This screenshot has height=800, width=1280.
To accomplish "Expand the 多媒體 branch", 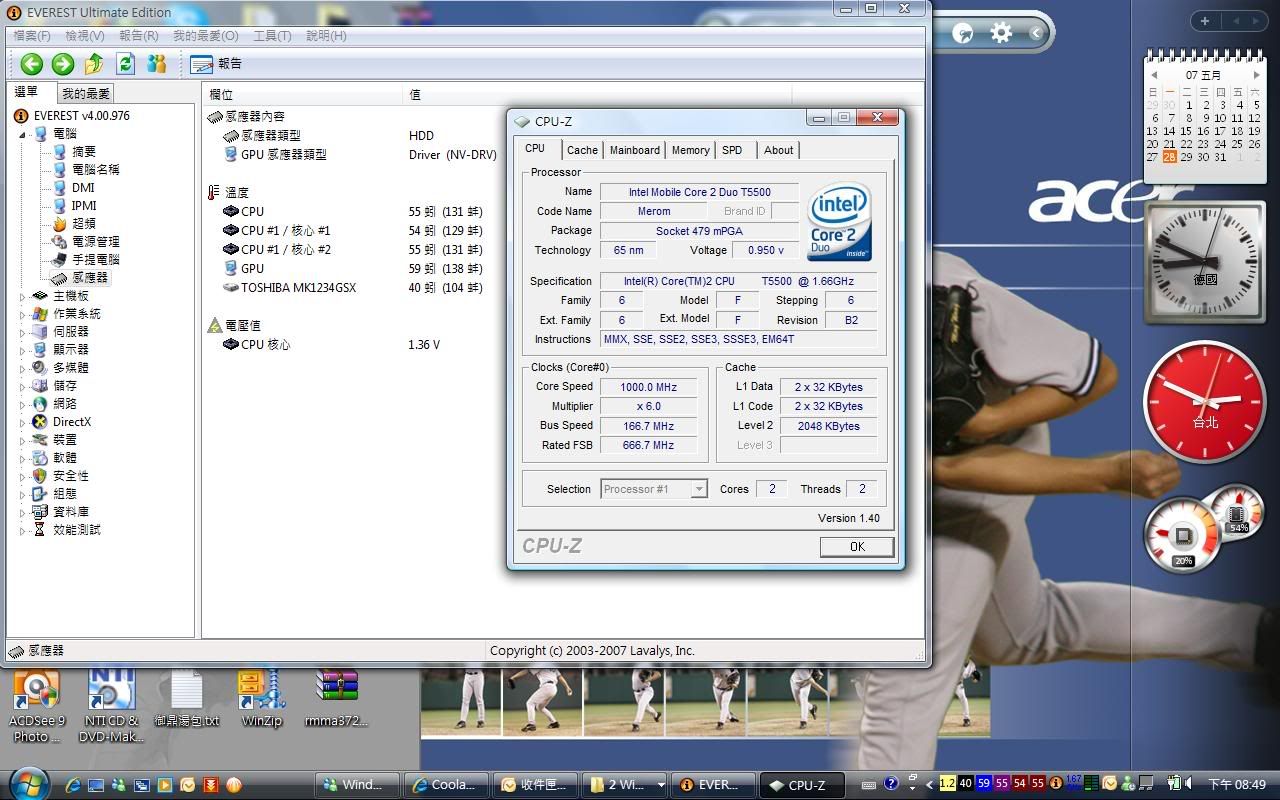I will (x=22, y=368).
